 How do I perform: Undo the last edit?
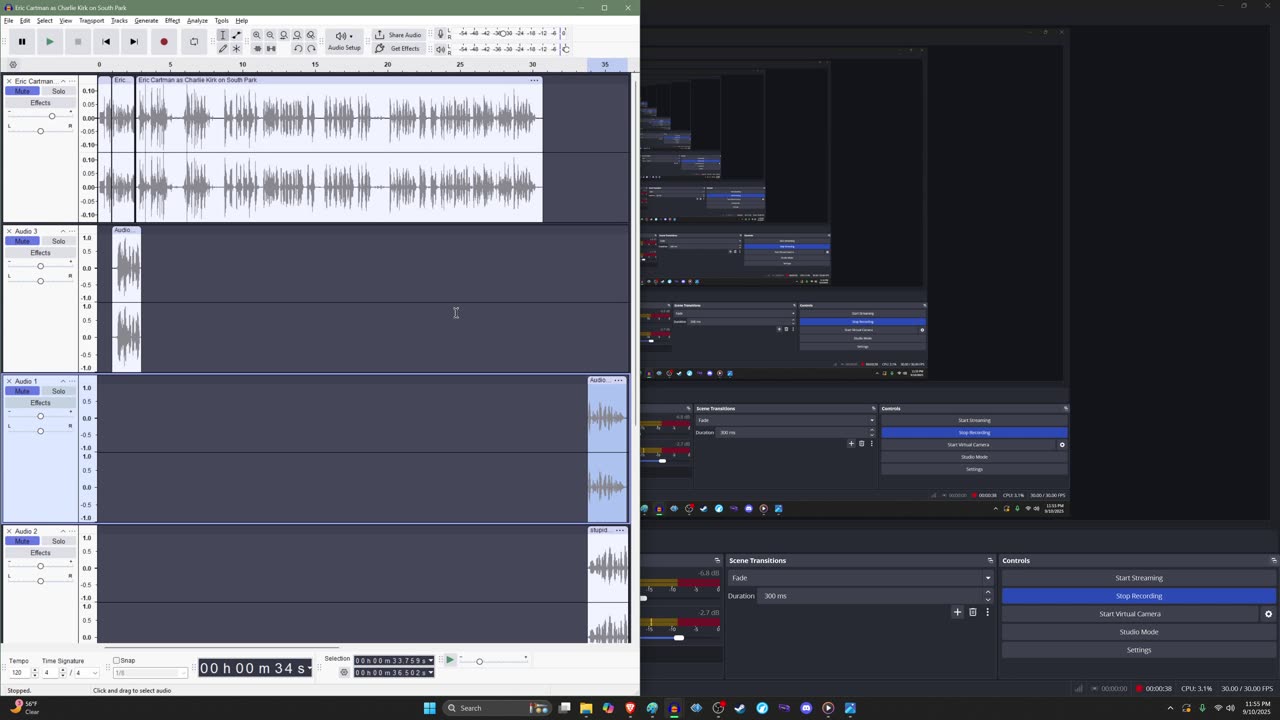coord(297,48)
